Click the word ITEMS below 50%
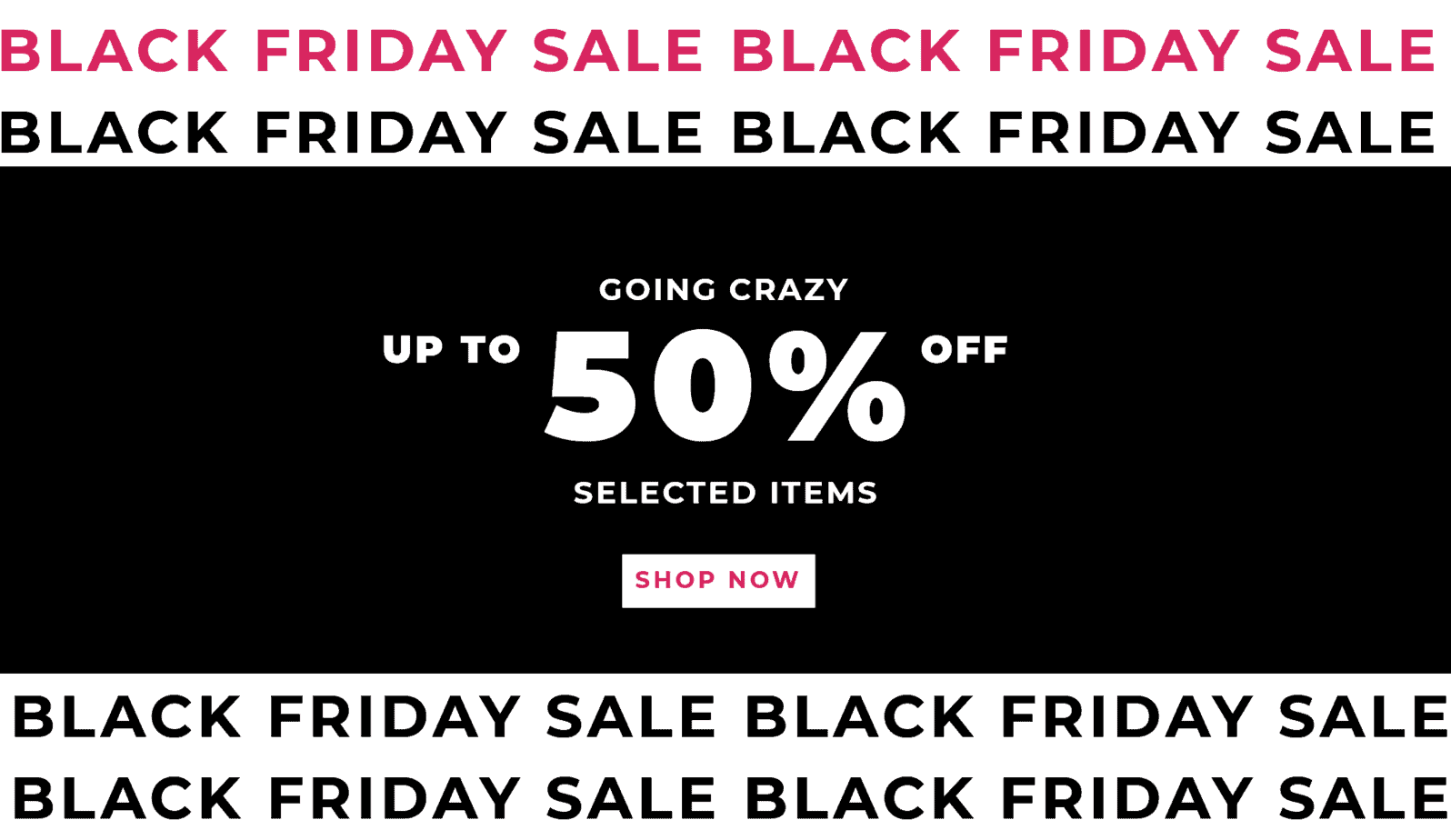 824,493
